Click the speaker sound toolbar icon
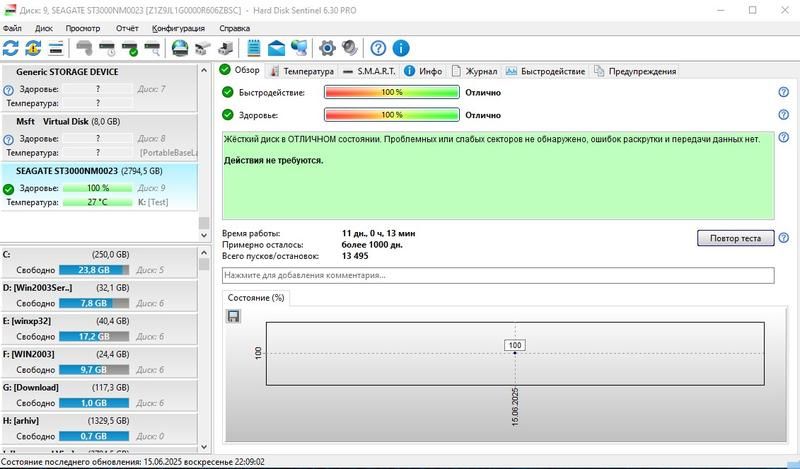Screen dimensions: 800x469 (x=350, y=48)
